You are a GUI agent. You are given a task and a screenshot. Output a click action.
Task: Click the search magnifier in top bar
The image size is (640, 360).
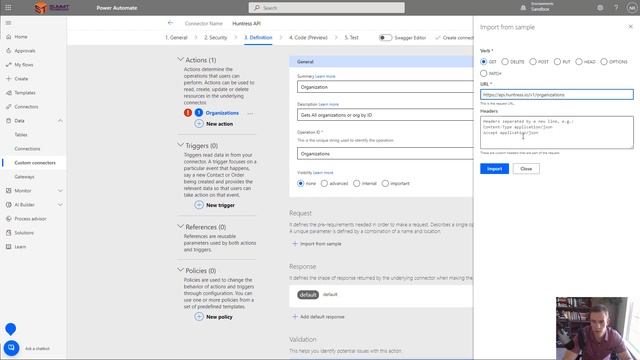257,7
